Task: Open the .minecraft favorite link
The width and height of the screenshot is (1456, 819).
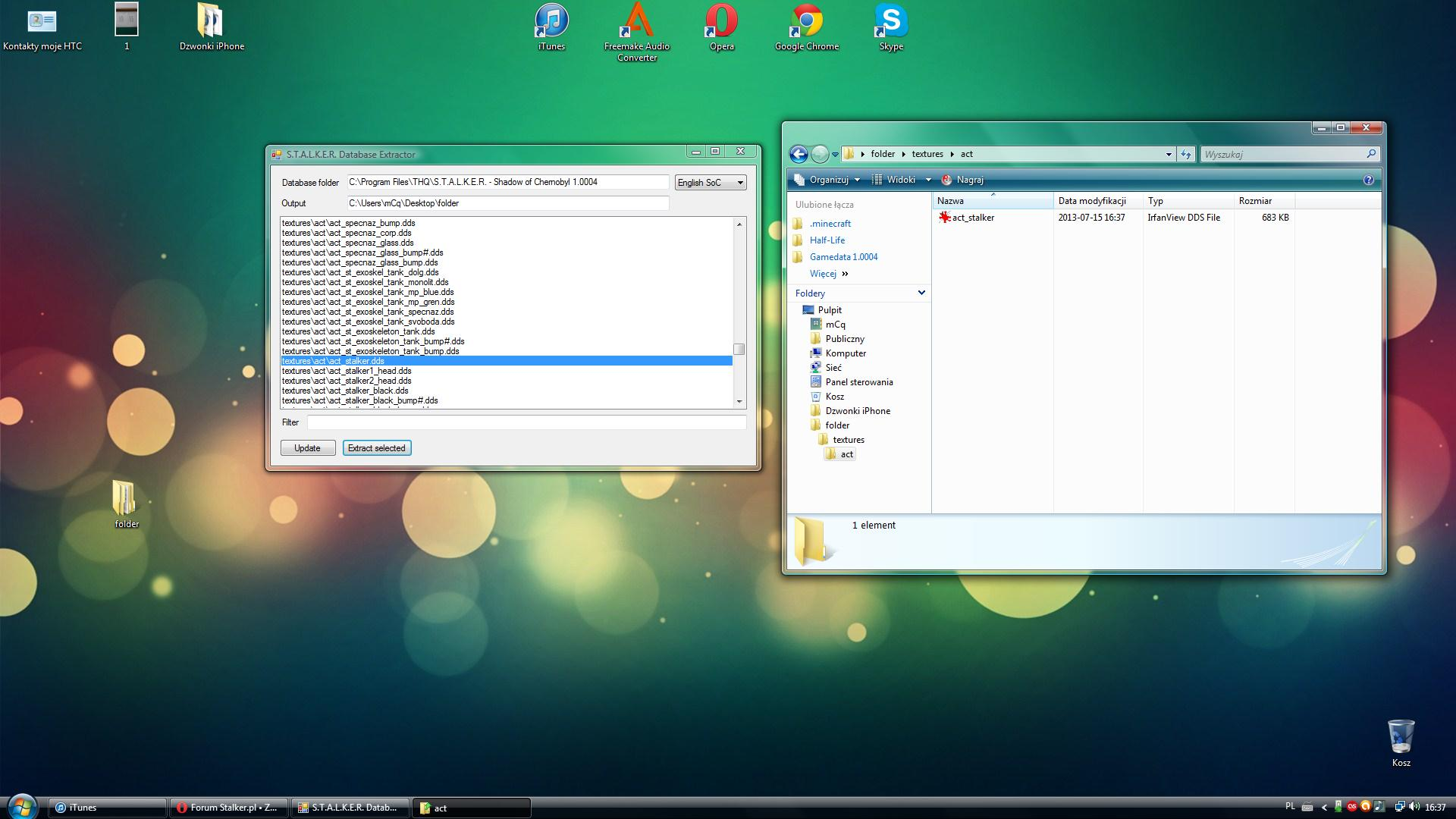Action: tap(830, 224)
